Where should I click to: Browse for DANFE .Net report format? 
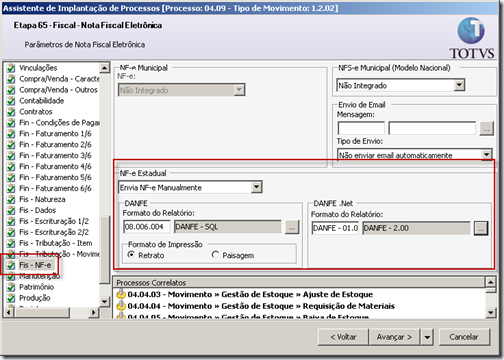(x=481, y=229)
